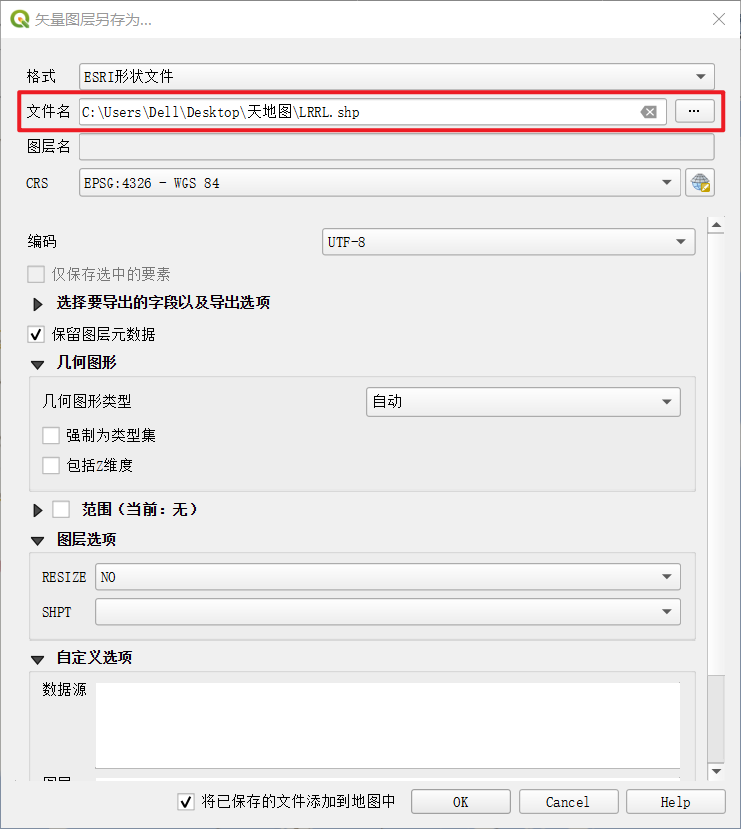Collapse the 图层选项 section

[38, 541]
